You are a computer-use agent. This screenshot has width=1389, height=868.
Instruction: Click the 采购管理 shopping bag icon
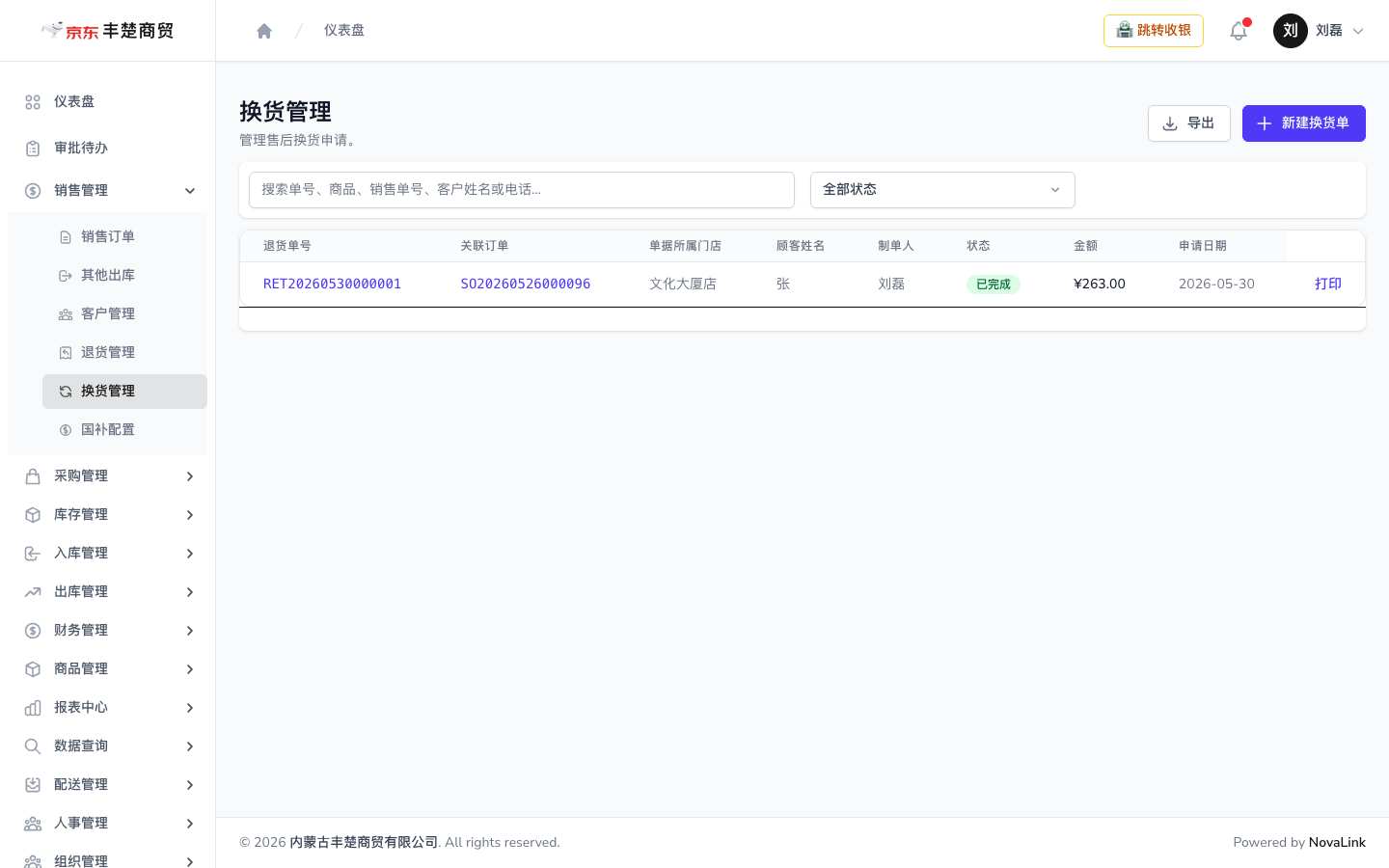33,476
